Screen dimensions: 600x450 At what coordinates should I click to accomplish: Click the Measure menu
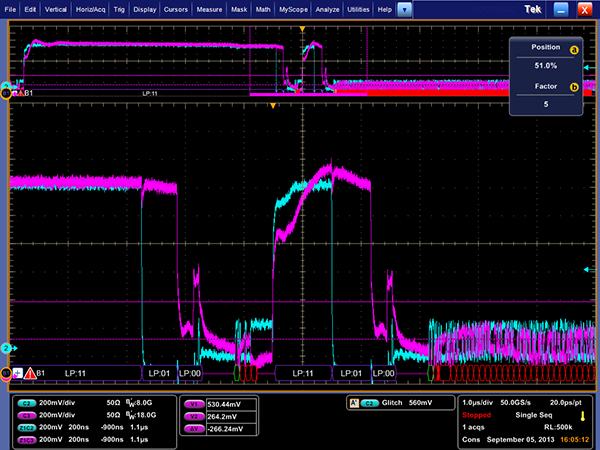(209, 8)
